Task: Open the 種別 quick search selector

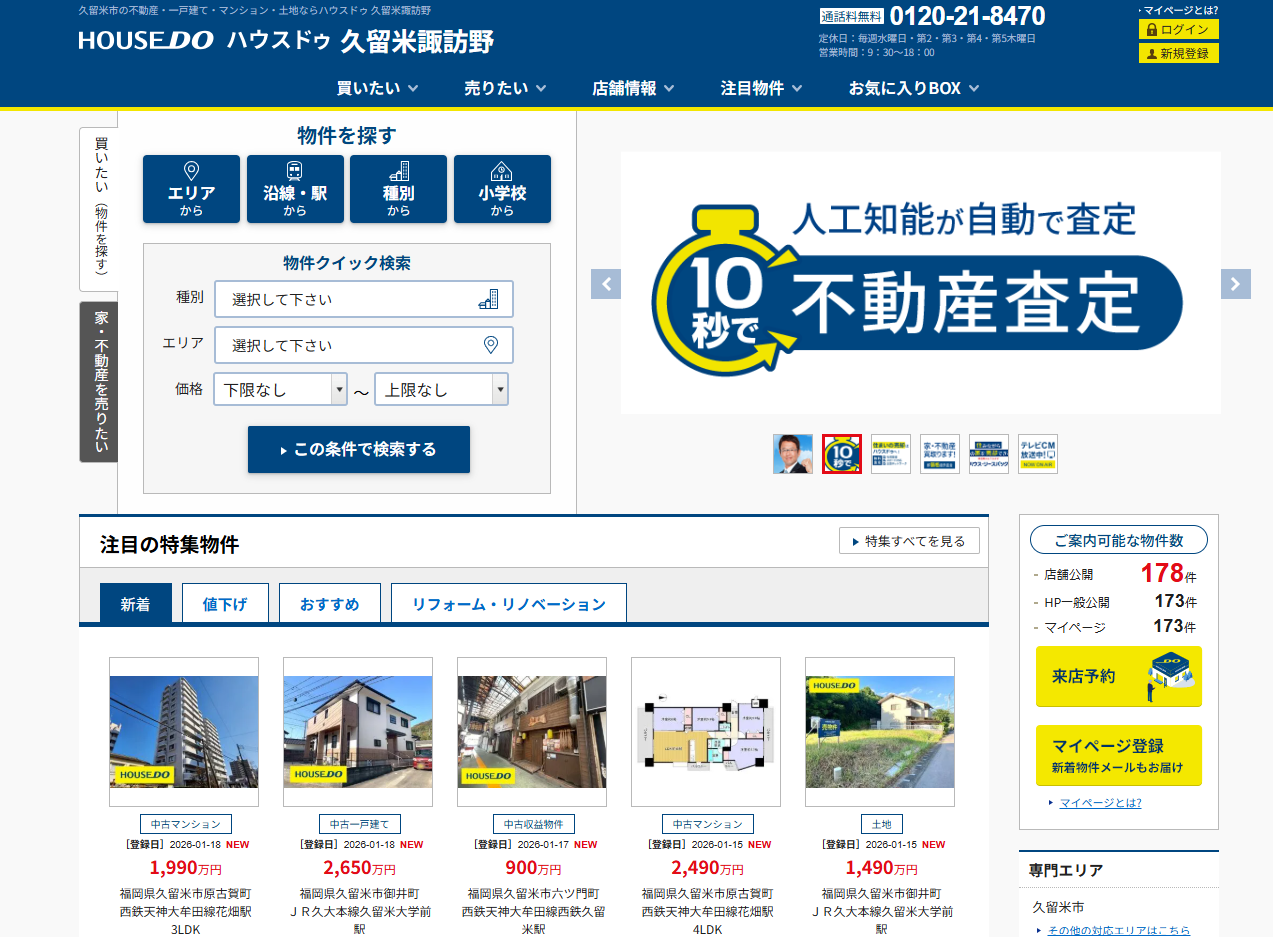Action: tap(363, 299)
